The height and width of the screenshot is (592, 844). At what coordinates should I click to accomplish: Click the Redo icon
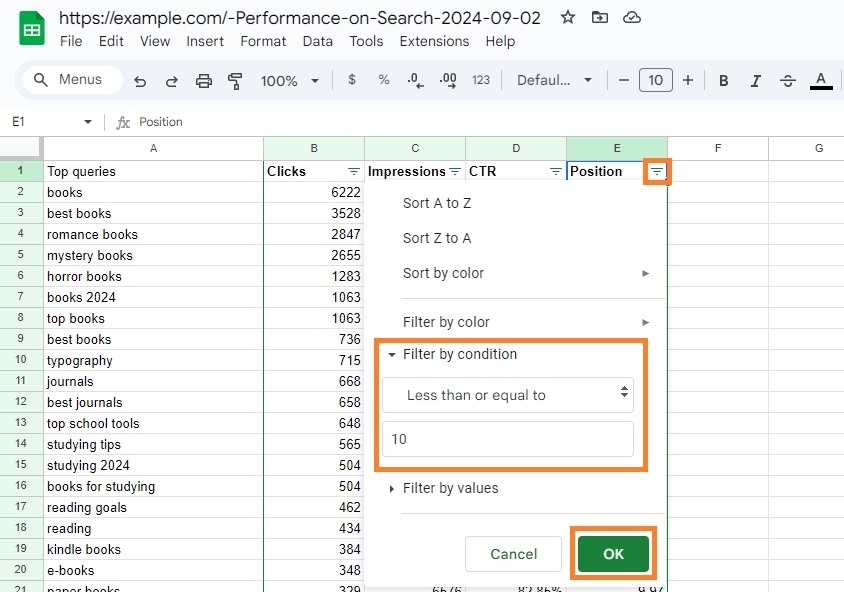(171, 80)
